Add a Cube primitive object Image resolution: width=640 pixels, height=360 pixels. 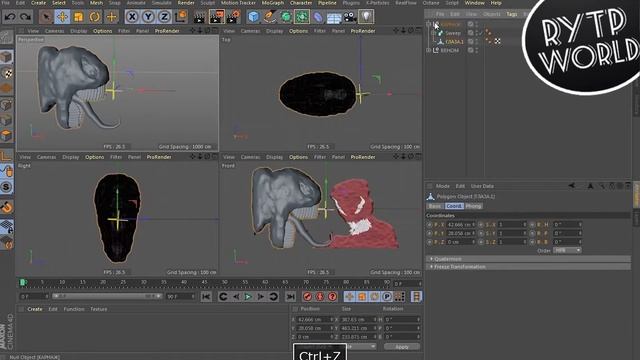click(253, 17)
